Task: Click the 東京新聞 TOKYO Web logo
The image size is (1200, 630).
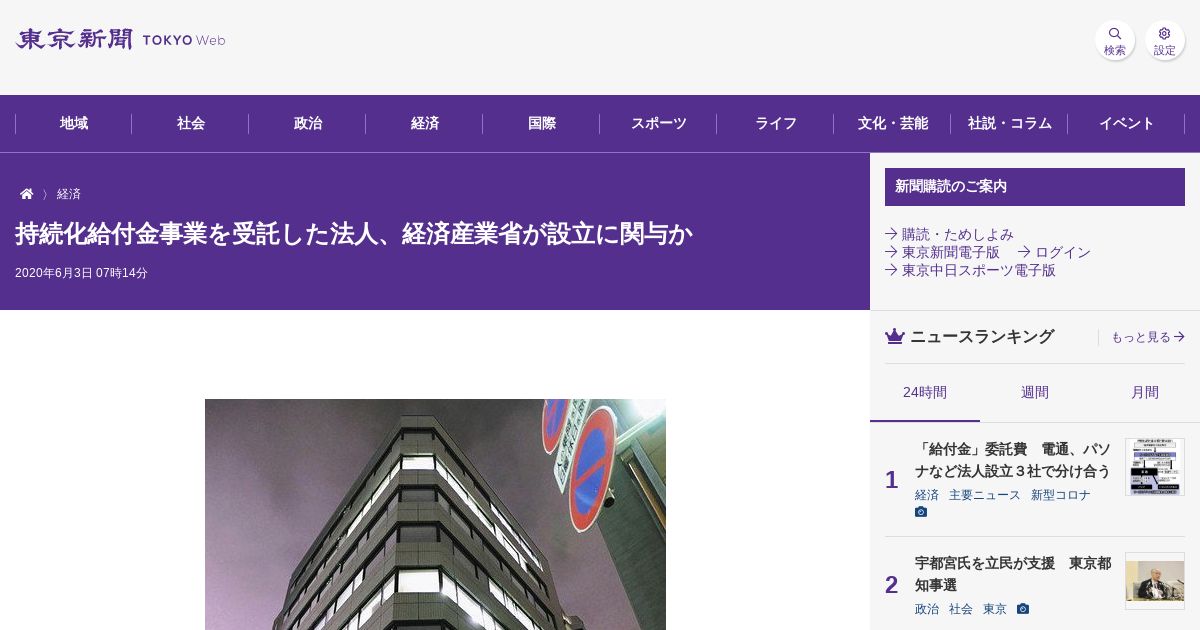Action: (x=121, y=40)
